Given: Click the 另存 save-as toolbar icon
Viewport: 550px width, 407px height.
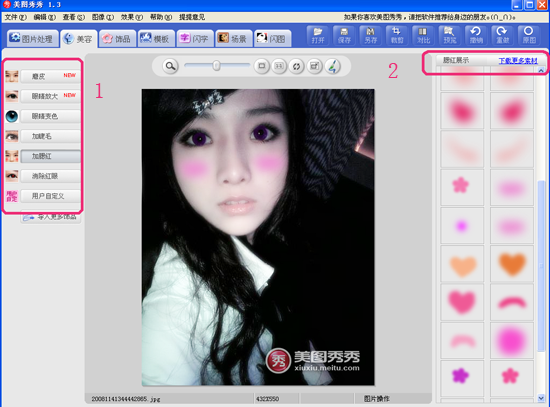Looking at the screenshot, I should point(370,35).
